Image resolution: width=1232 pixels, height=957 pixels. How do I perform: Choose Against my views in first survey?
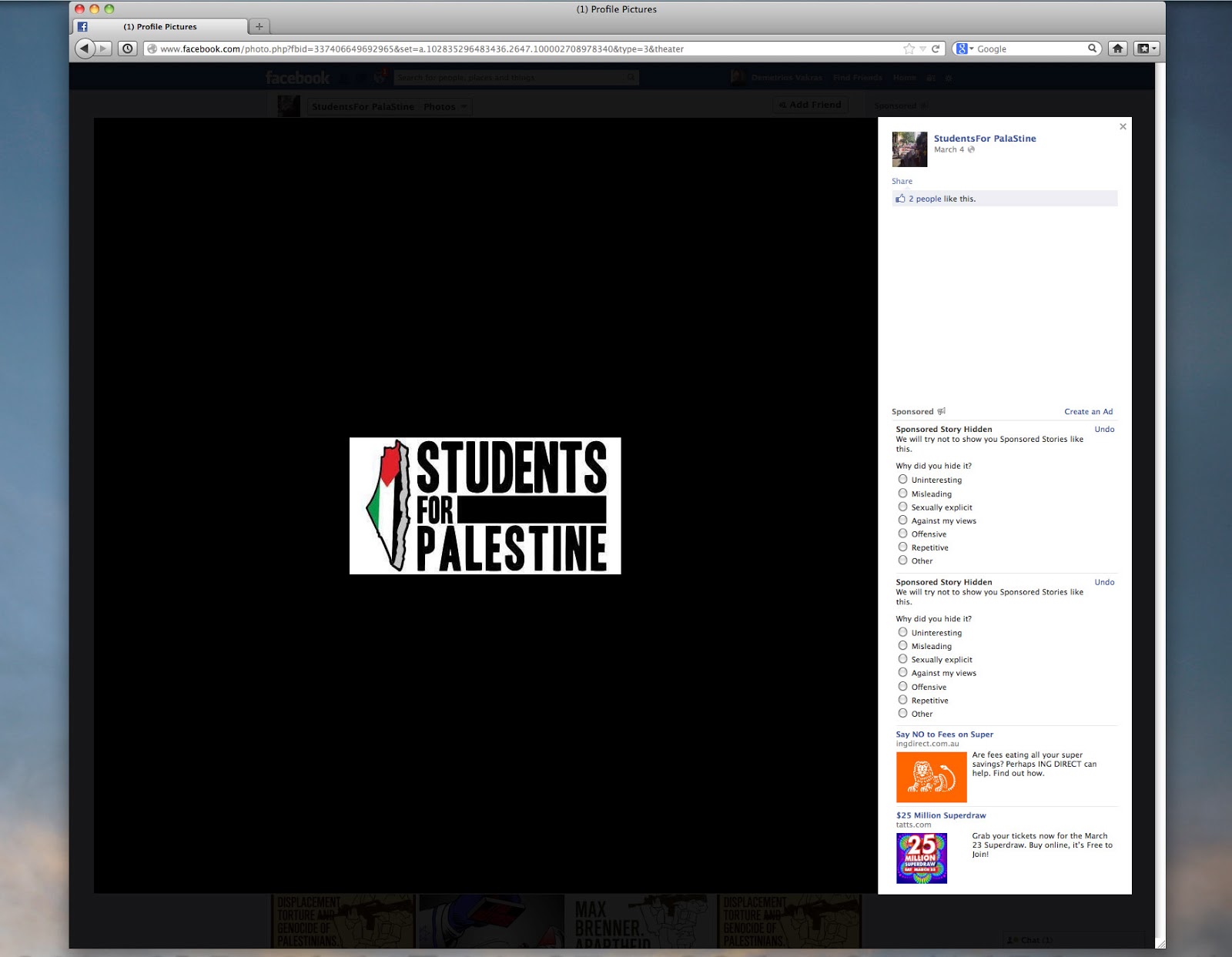click(x=902, y=520)
